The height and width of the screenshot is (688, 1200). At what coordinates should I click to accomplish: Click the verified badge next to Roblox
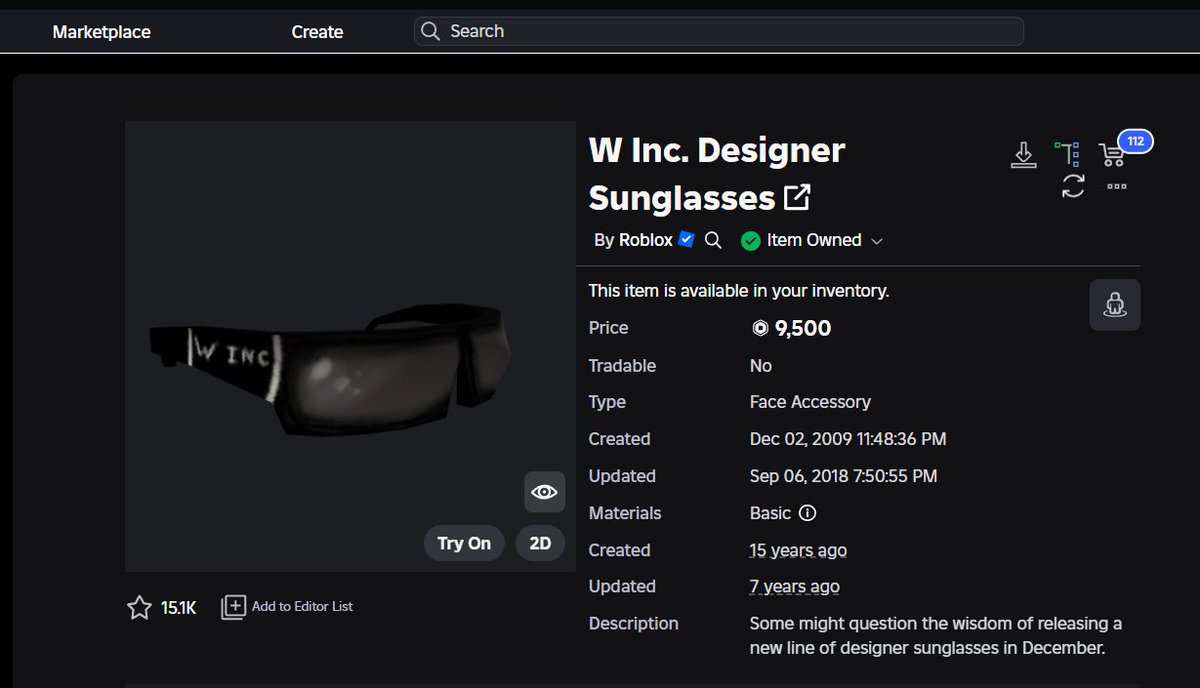pos(686,239)
